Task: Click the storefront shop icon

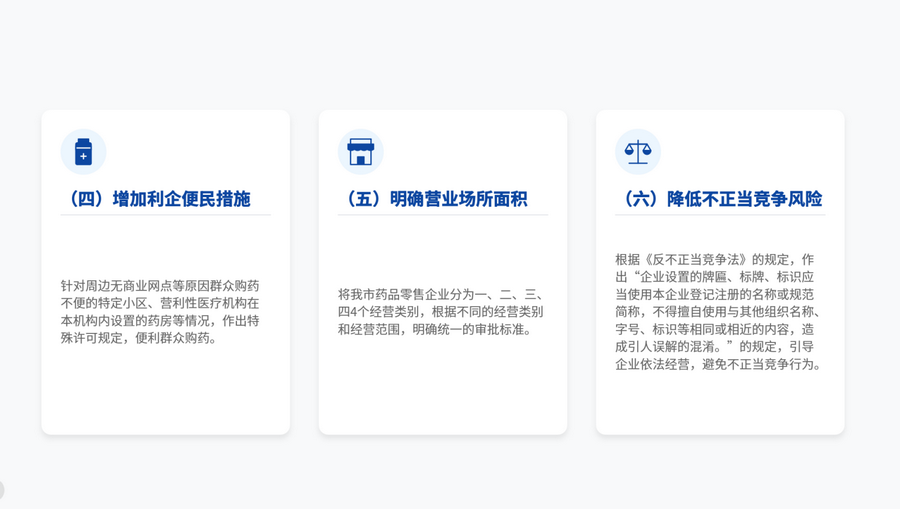Action: [360, 152]
